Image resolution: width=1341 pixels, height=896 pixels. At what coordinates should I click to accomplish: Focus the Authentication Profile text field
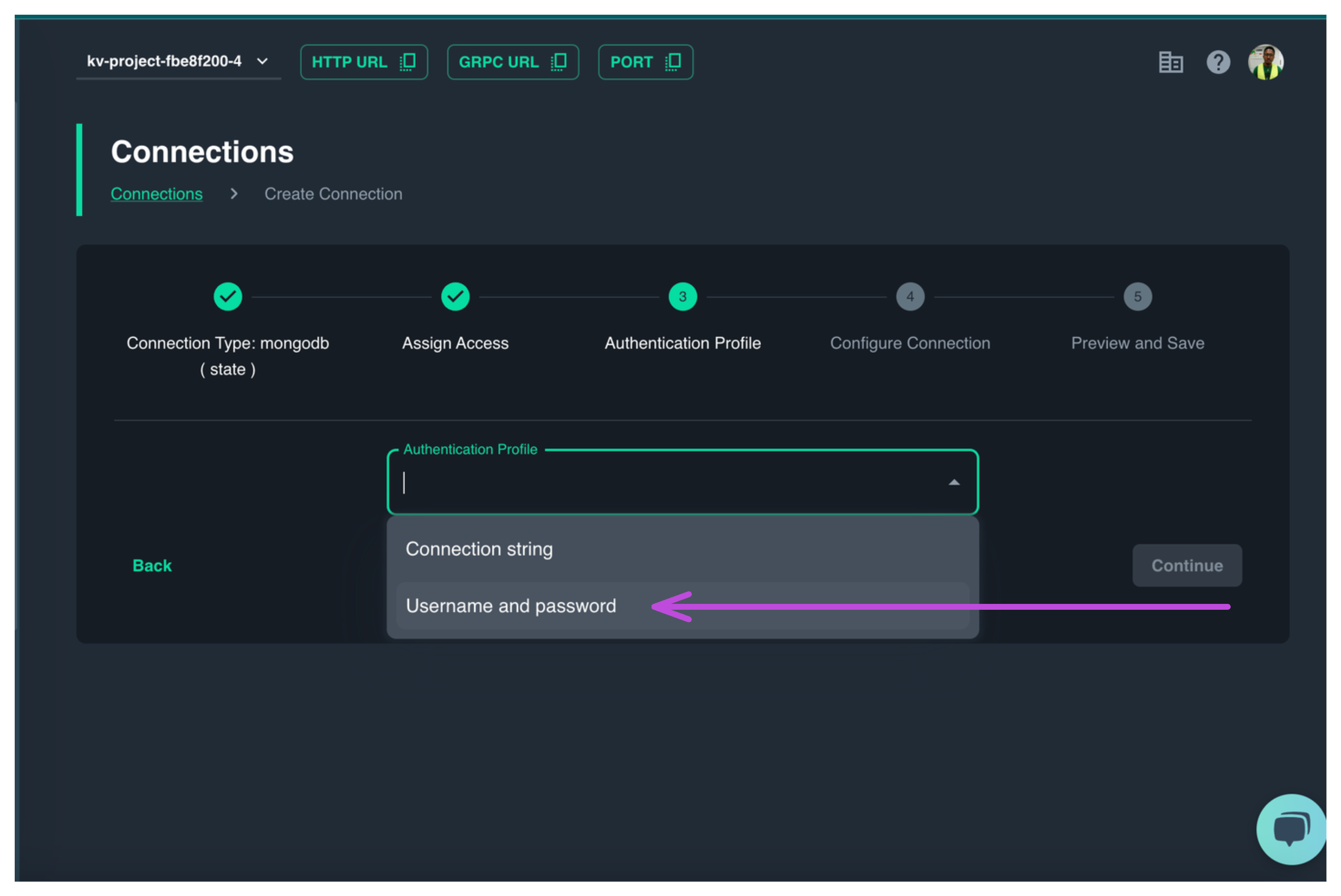click(658, 482)
